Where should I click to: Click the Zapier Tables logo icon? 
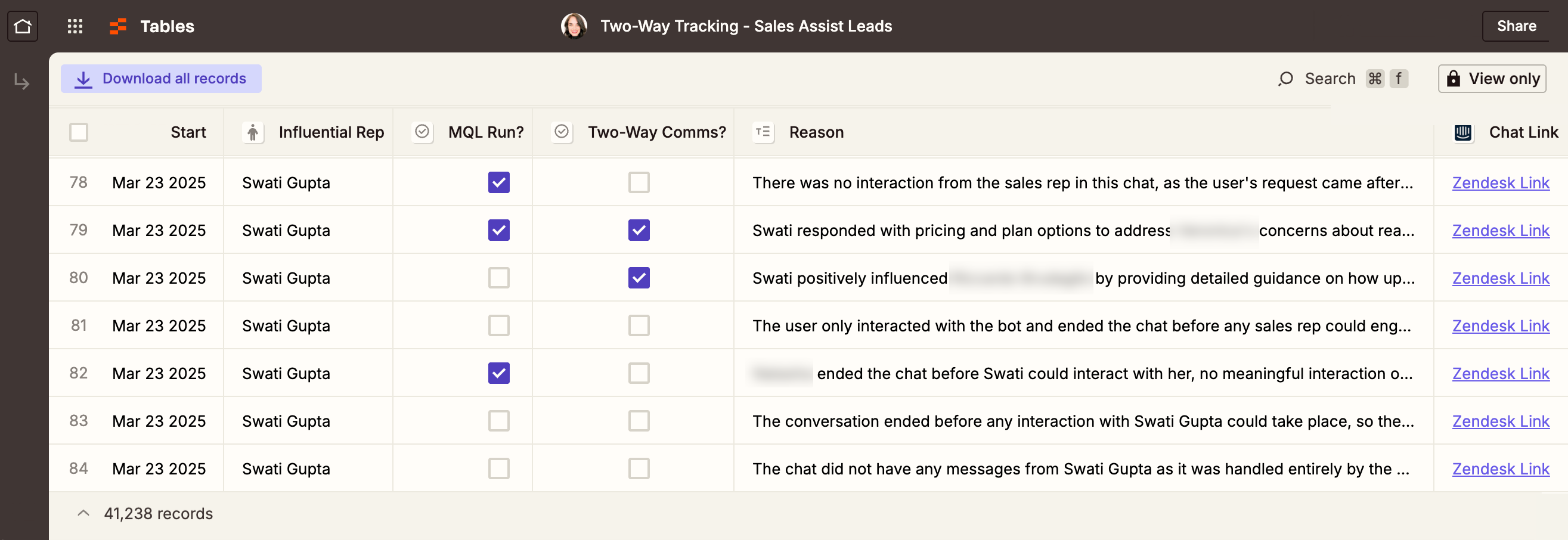tap(117, 26)
